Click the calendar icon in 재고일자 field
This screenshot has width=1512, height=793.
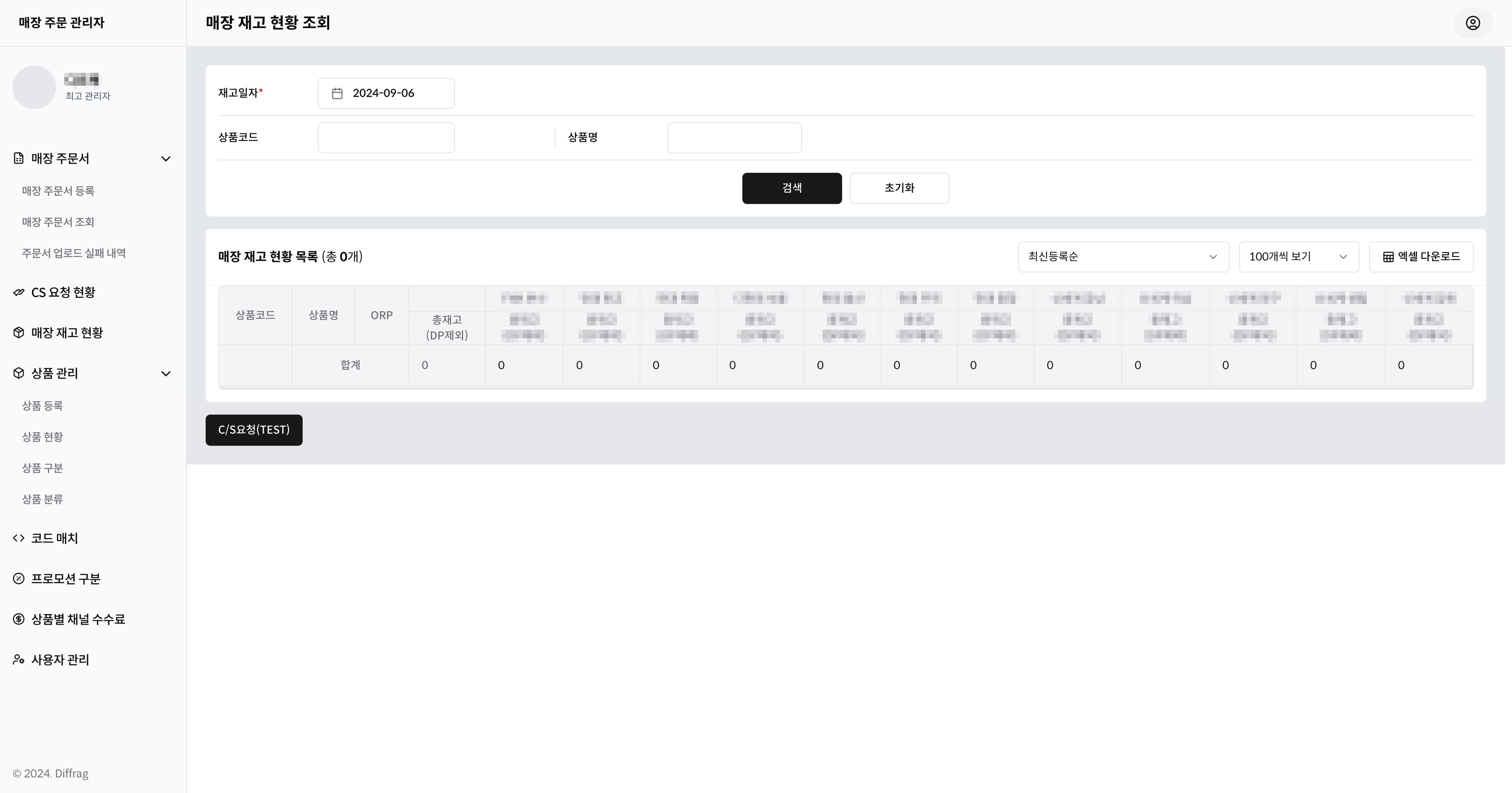(337, 93)
